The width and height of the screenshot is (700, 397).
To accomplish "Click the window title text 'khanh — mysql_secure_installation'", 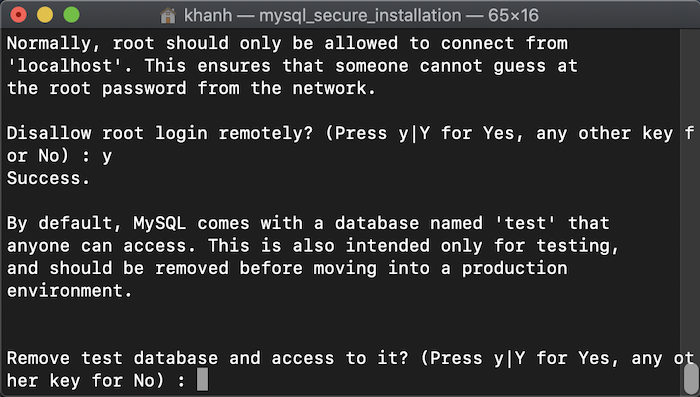I will click(x=322, y=16).
